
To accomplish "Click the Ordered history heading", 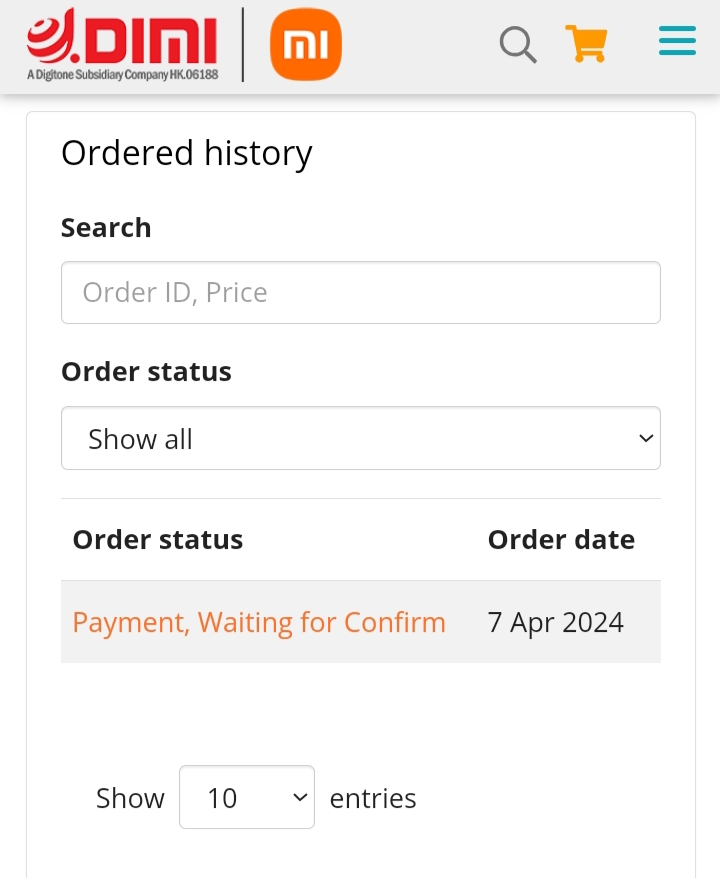I will coord(186,153).
